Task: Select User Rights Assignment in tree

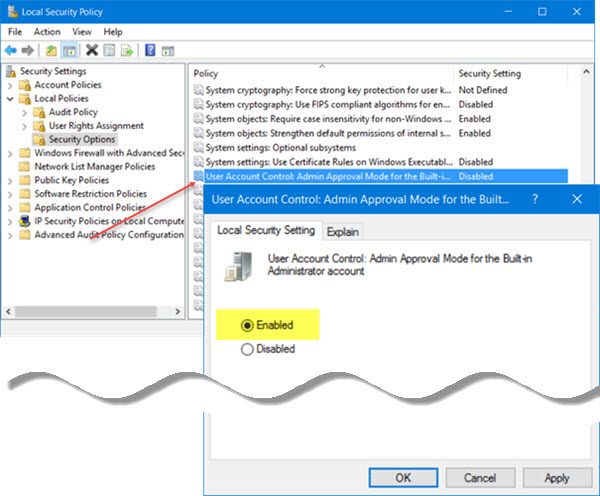Action: tap(96, 126)
